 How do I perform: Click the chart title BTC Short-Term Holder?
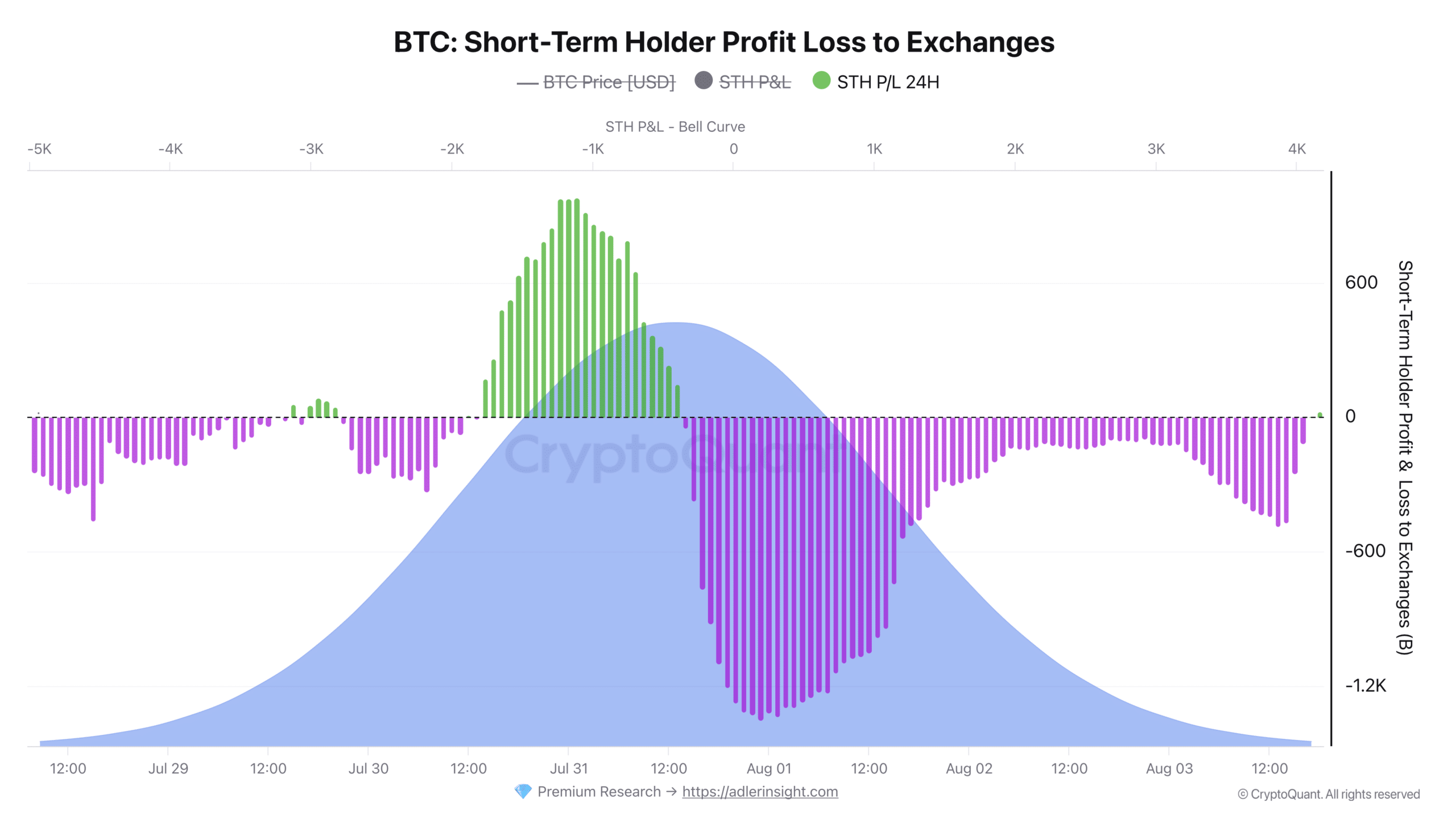pyautogui.click(x=723, y=42)
